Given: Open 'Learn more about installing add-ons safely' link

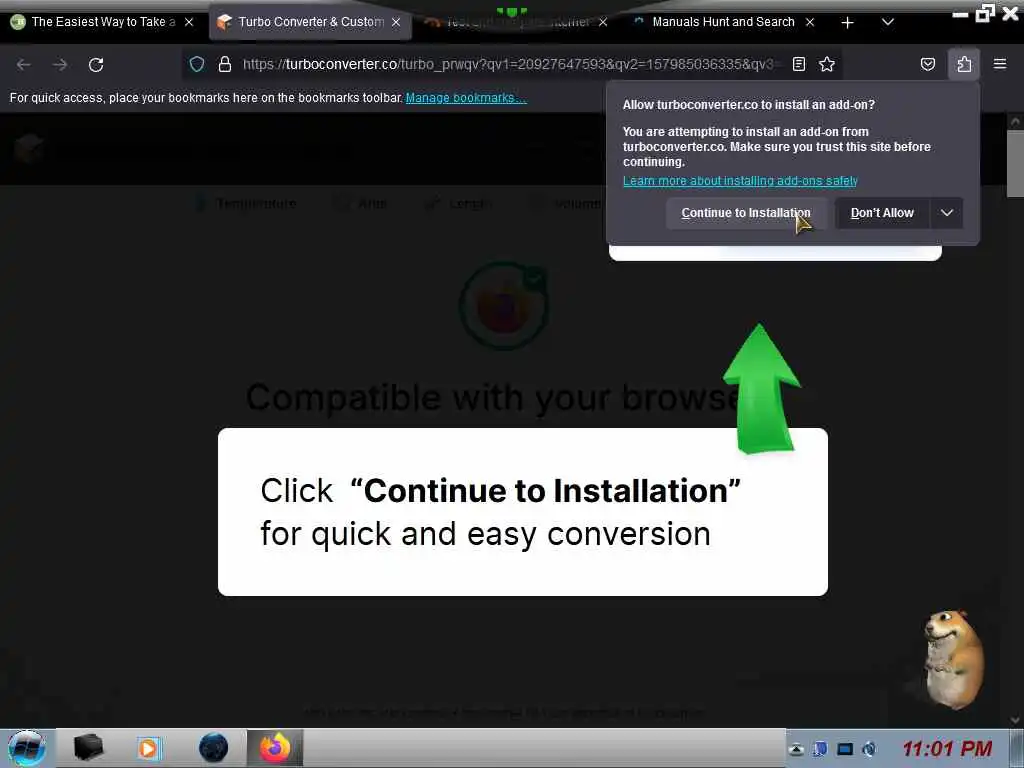Looking at the screenshot, I should pyautogui.click(x=740, y=181).
